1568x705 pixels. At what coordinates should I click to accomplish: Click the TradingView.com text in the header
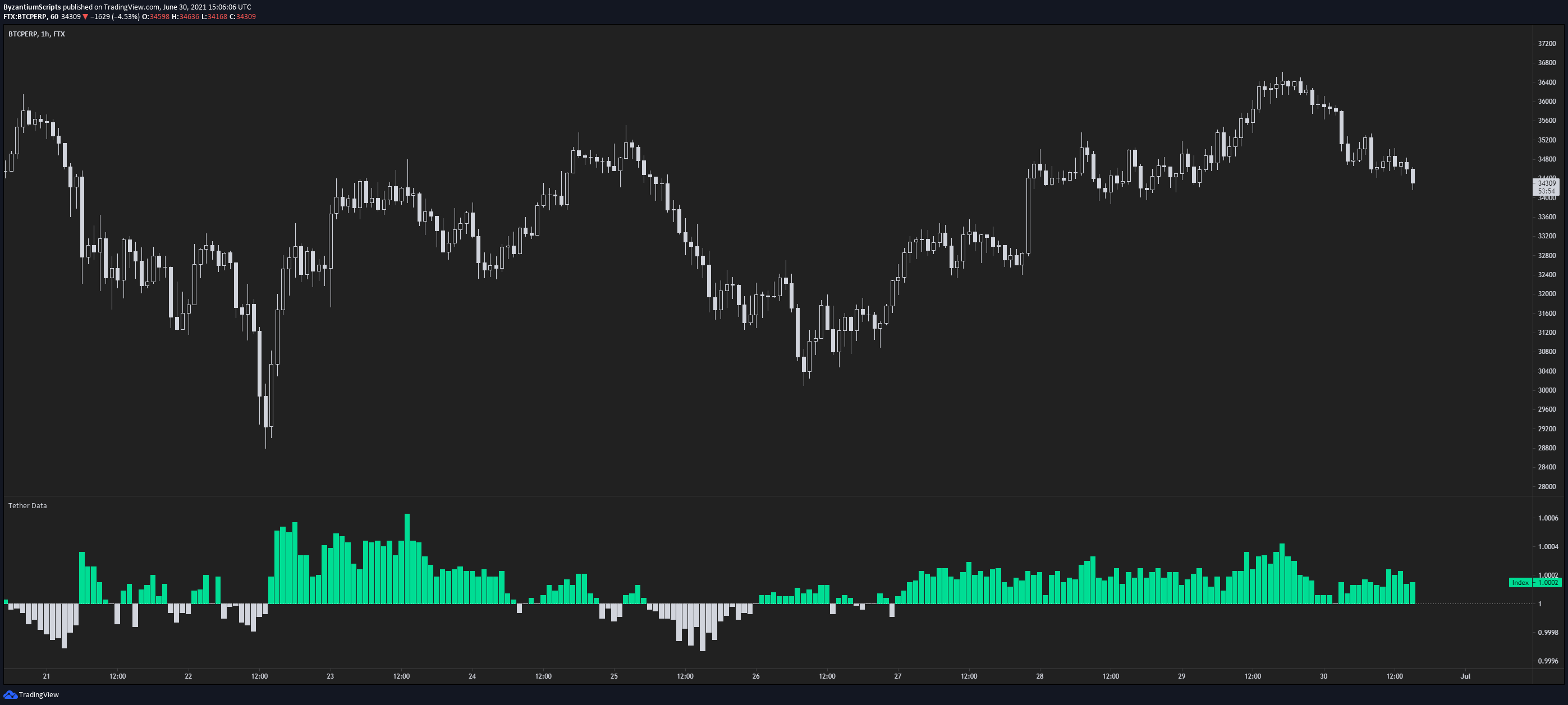point(131,7)
